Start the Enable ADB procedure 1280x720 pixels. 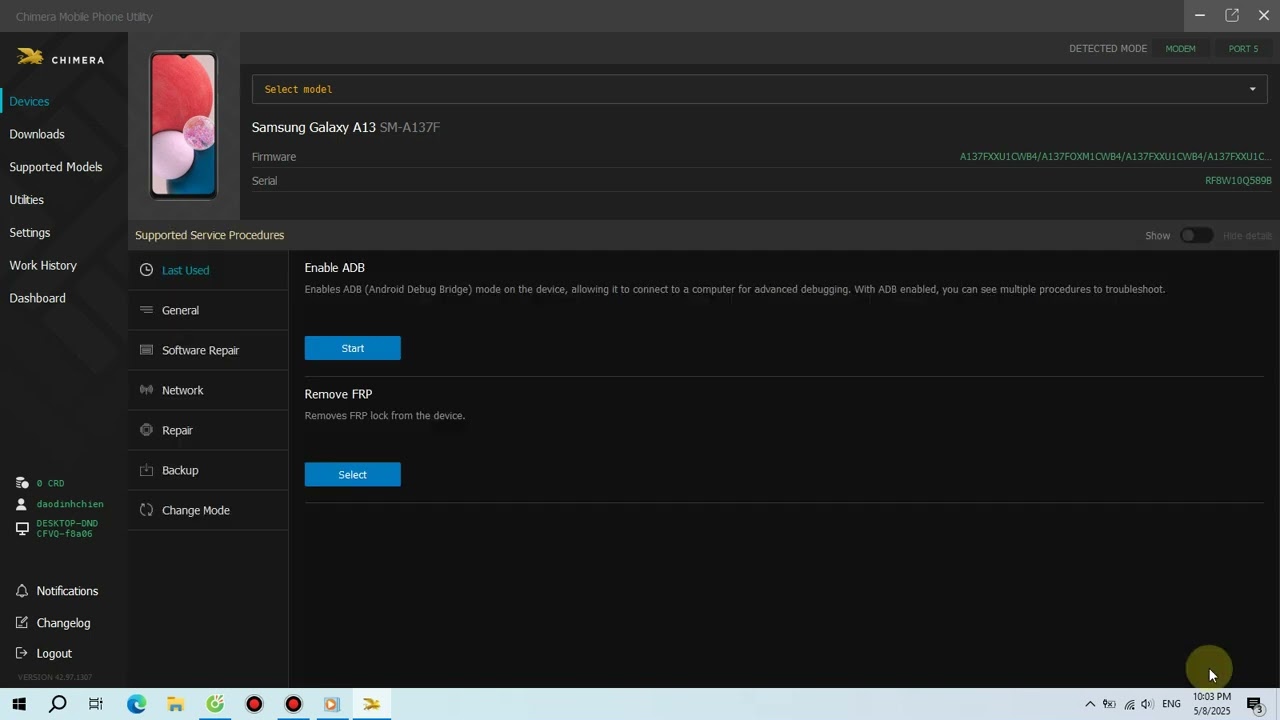352,348
